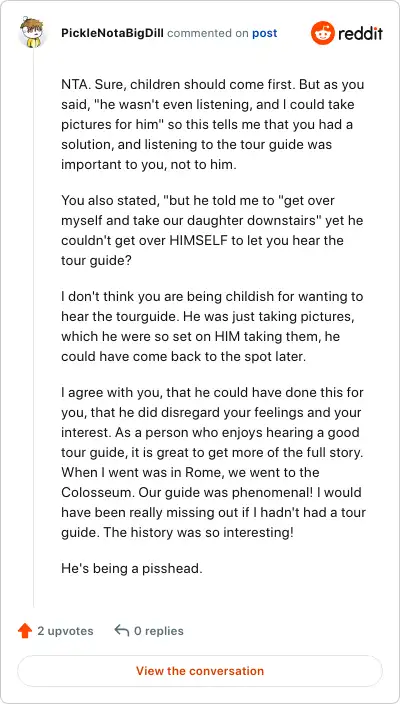Click the reply arrow icon
Viewport: 400px width, 704px height.
pos(122,630)
